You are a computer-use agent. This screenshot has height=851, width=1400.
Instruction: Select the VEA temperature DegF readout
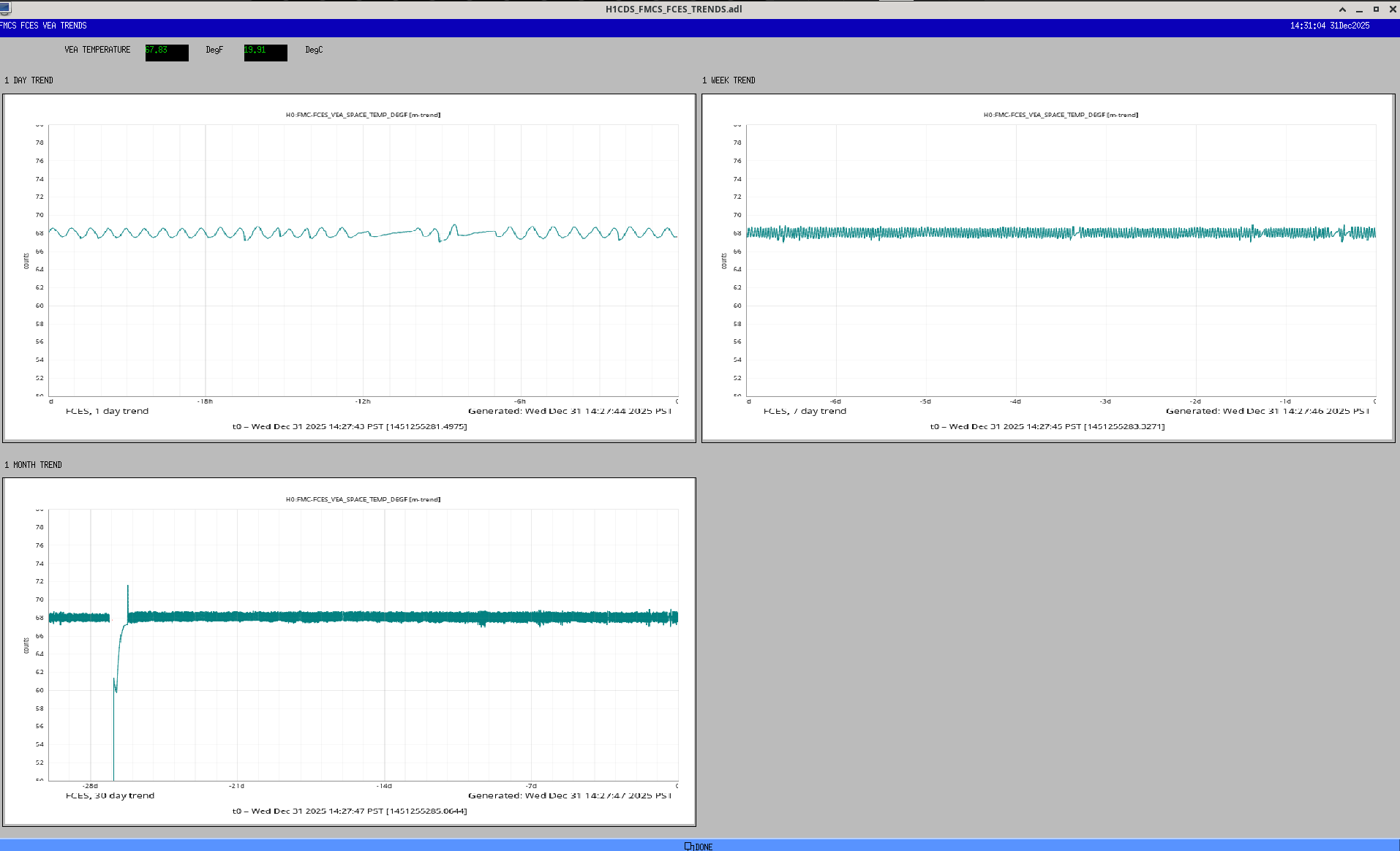coord(167,52)
